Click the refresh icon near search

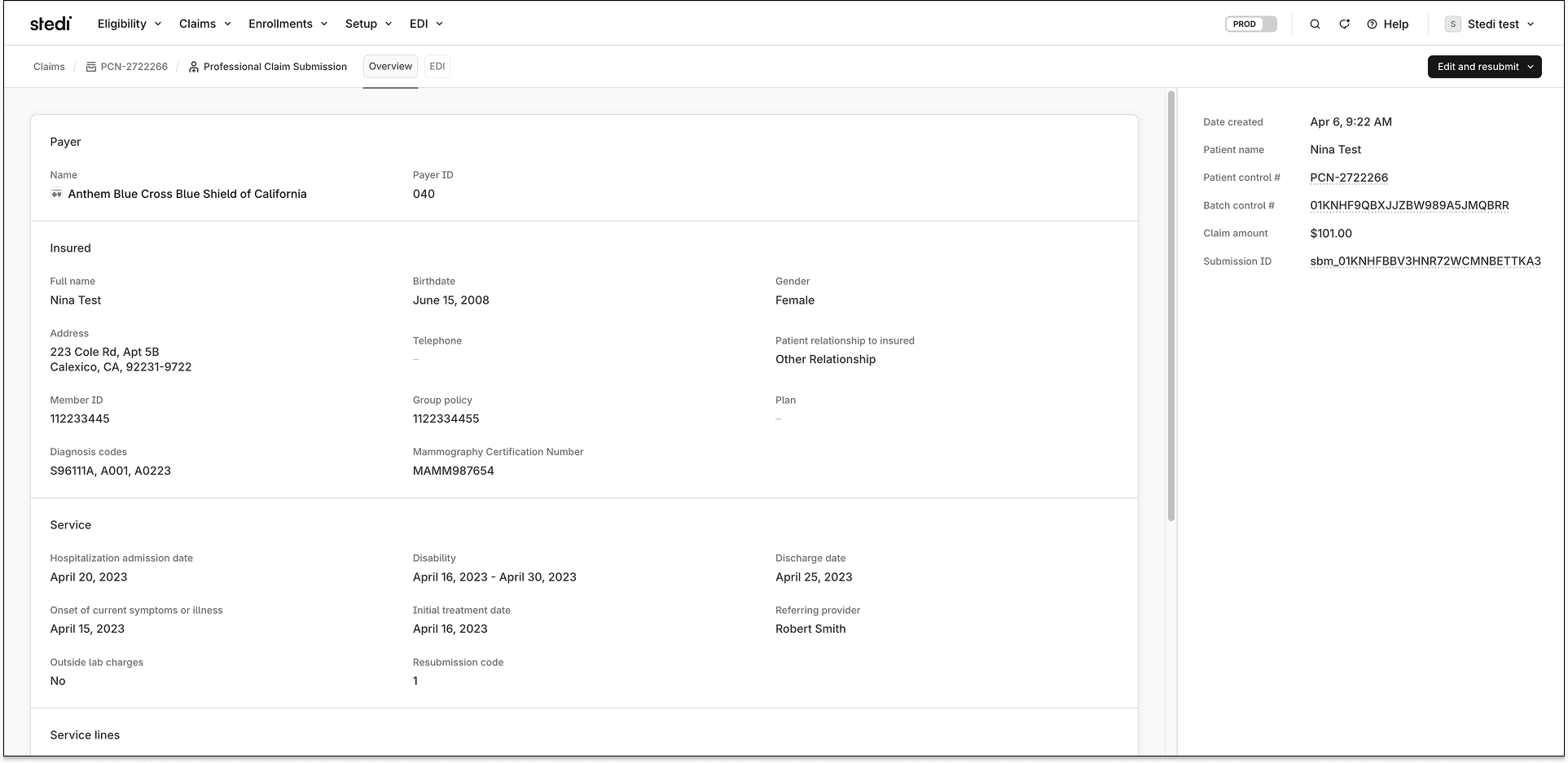[x=1344, y=24]
